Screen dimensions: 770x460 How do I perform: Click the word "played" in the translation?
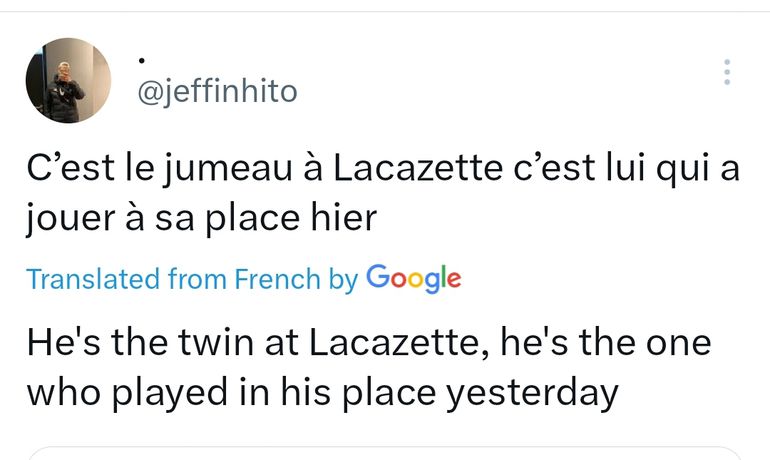166,394
